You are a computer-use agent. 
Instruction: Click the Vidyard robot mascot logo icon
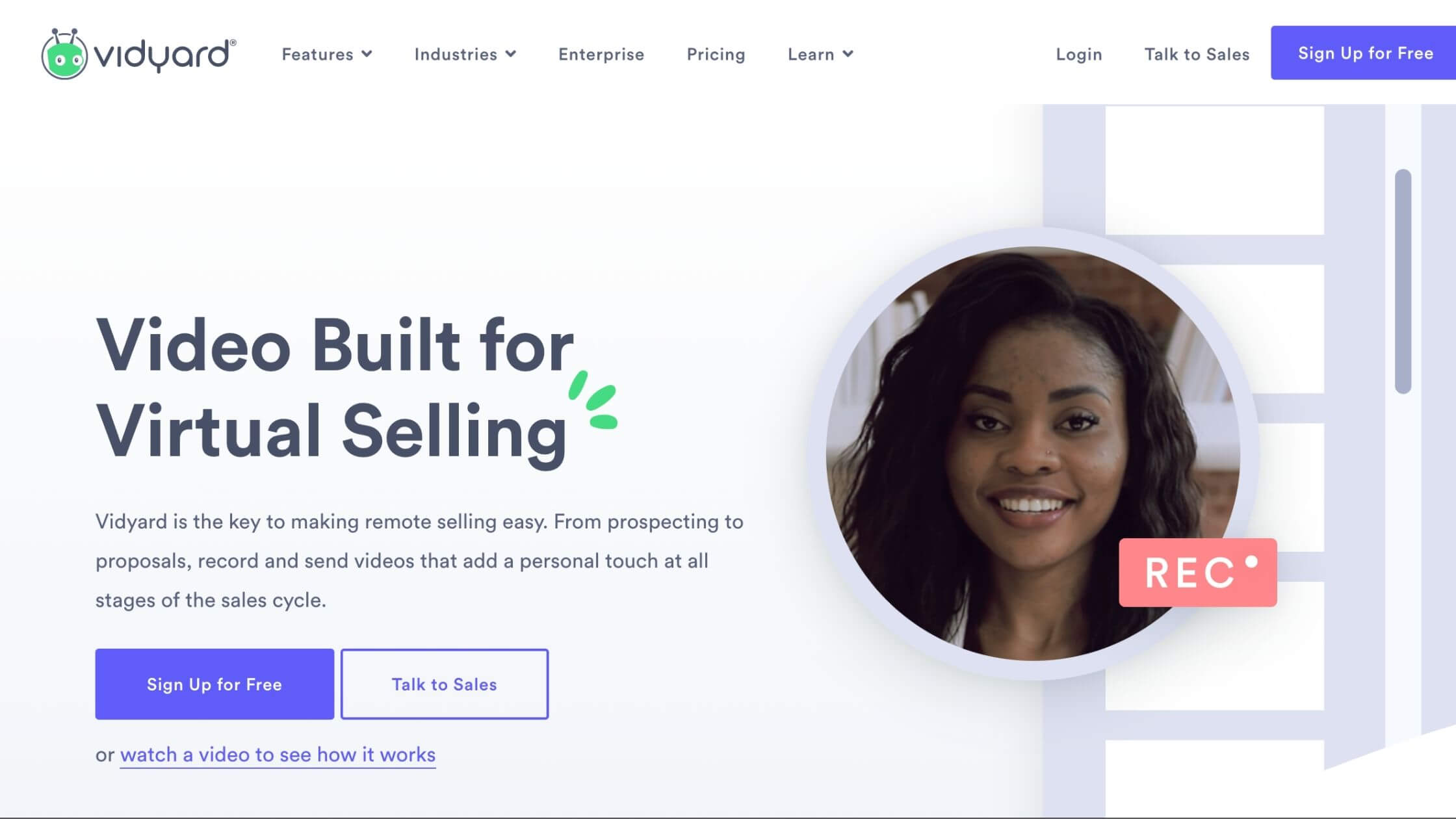64,54
